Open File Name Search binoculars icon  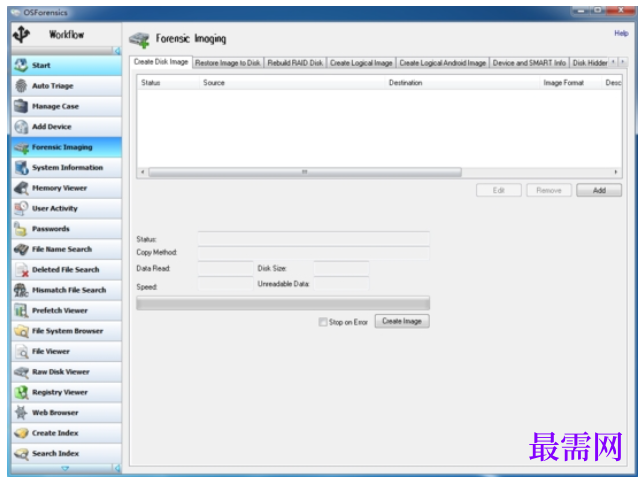point(21,249)
